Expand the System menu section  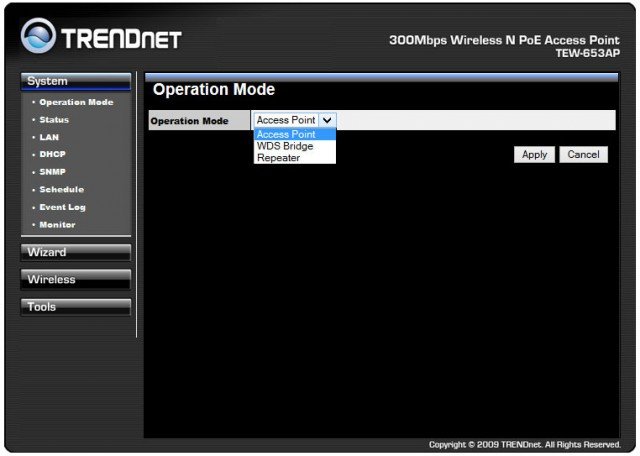pyautogui.click(x=75, y=81)
